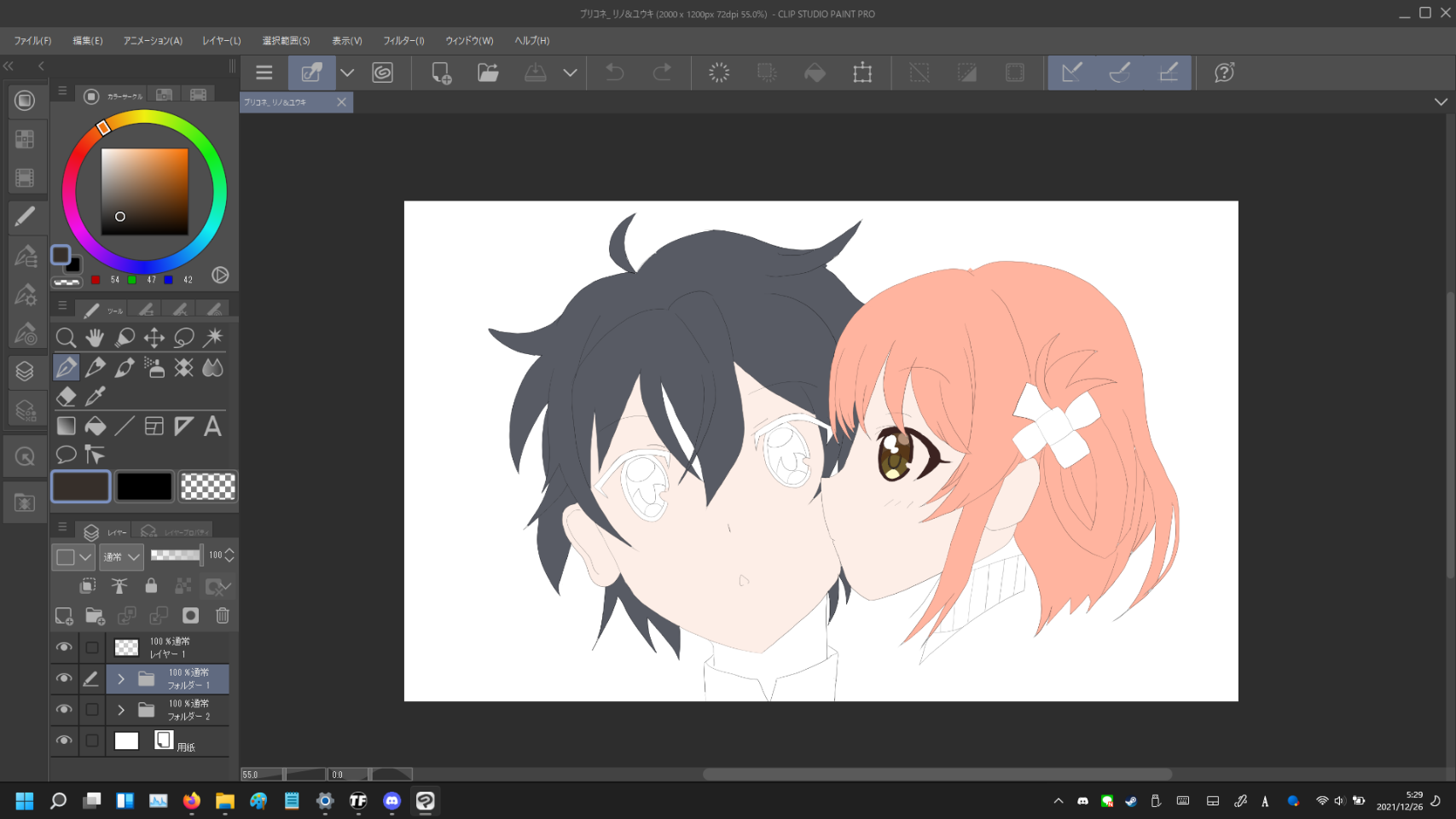Select the Eraser tool
The image size is (1456, 819).
(x=66, y=397)
